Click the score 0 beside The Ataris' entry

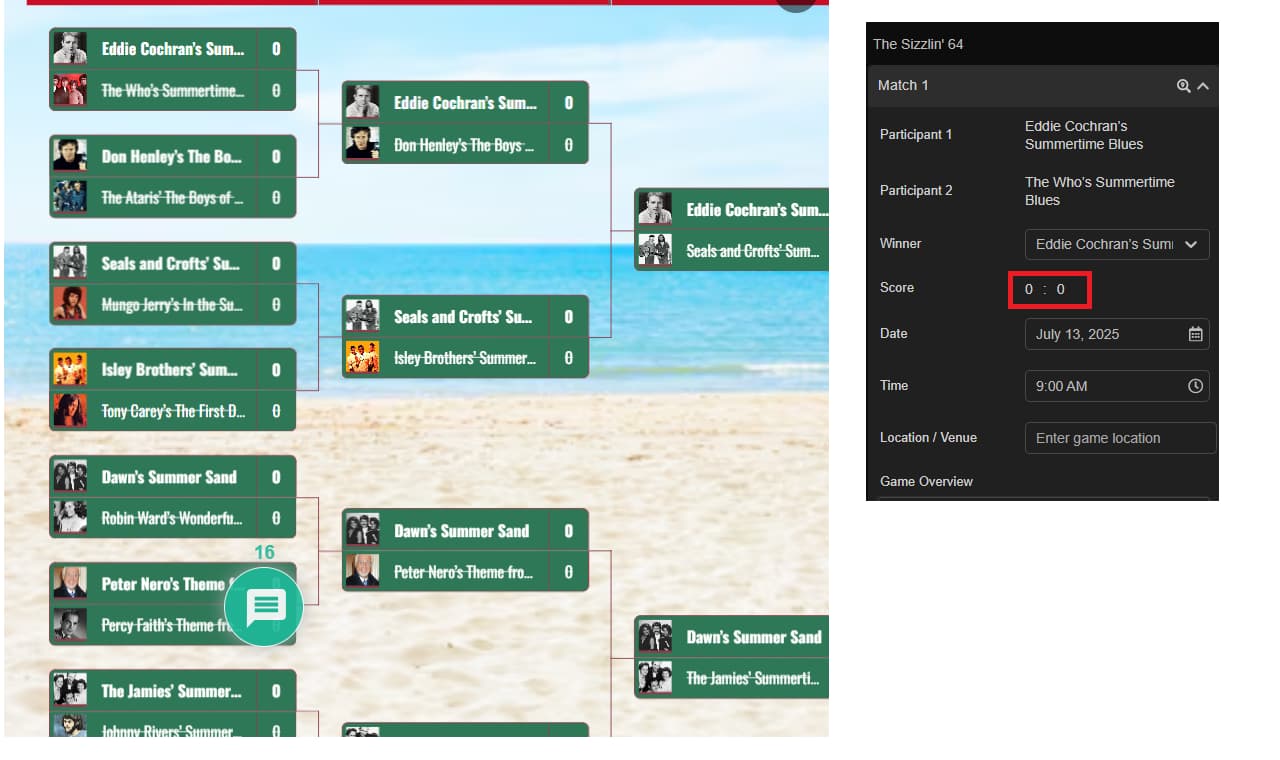tap(276, 197)
